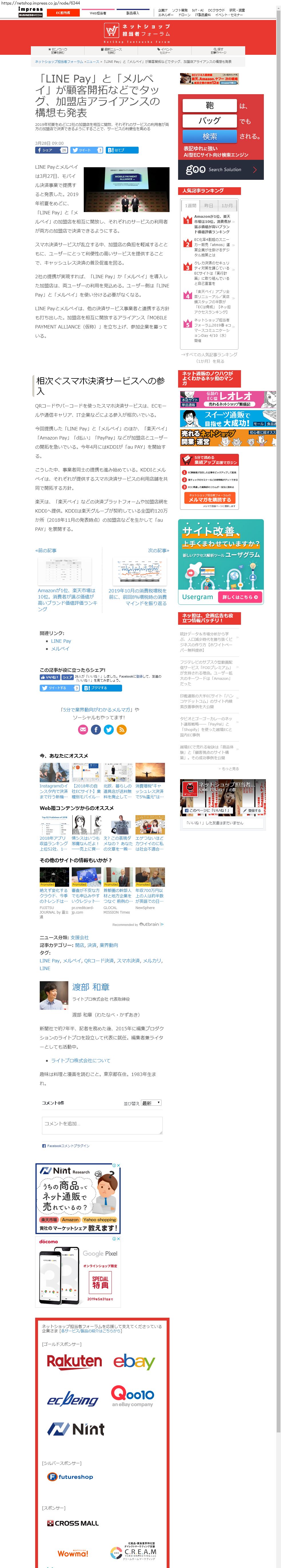Click the lower ツイートする Twitter button
This screenshot has height=1568, width=281.
coord(59,688)
